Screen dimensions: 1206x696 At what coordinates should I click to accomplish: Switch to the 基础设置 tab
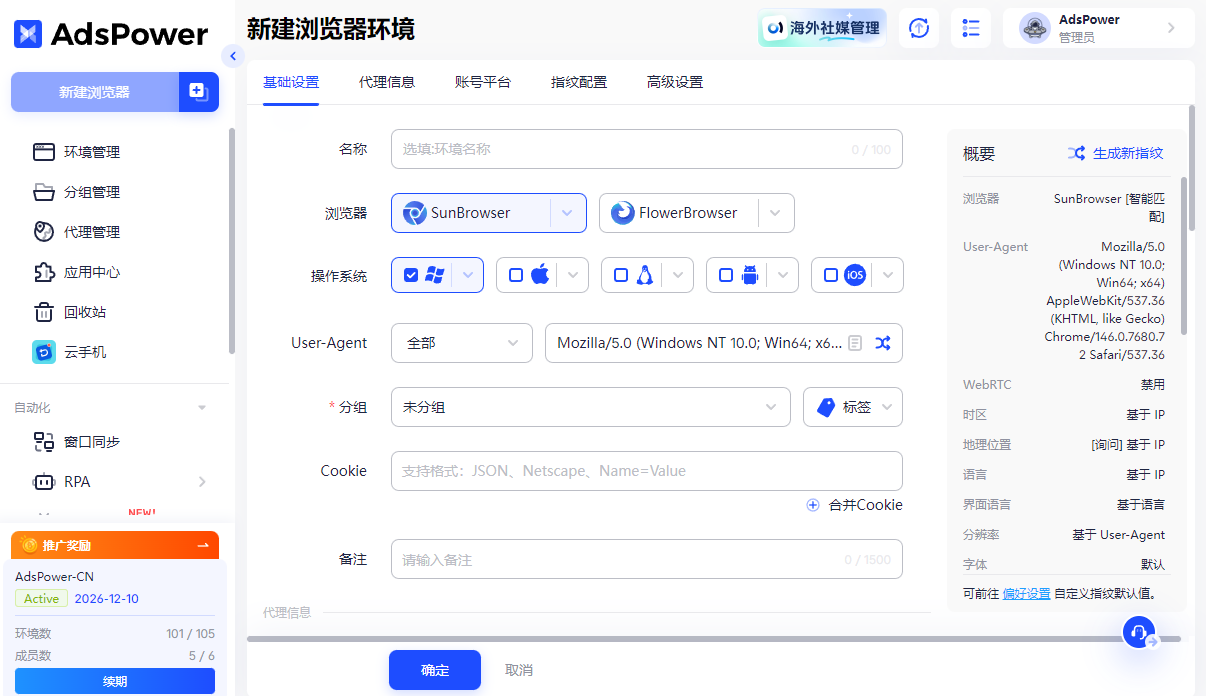pyautogui.click(x=291, y=82)
